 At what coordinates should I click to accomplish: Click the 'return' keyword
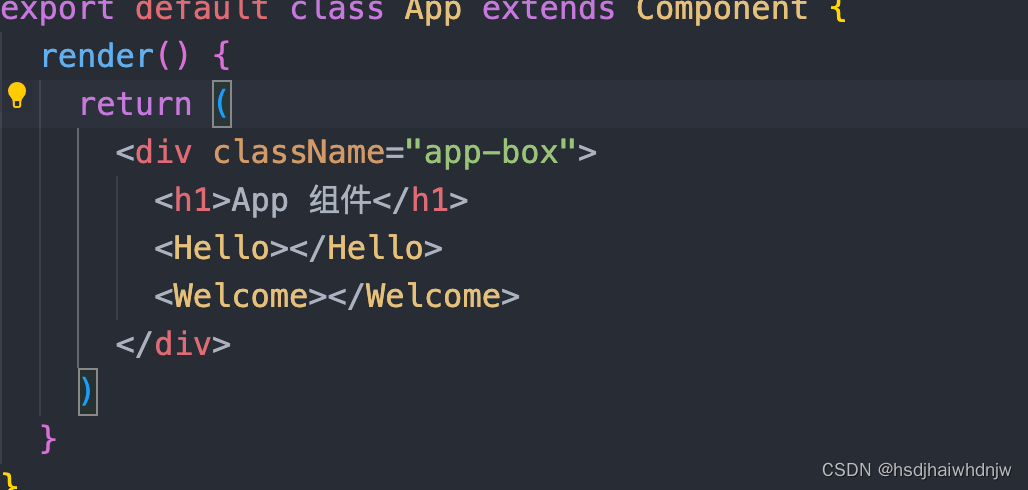click(136, 104)
